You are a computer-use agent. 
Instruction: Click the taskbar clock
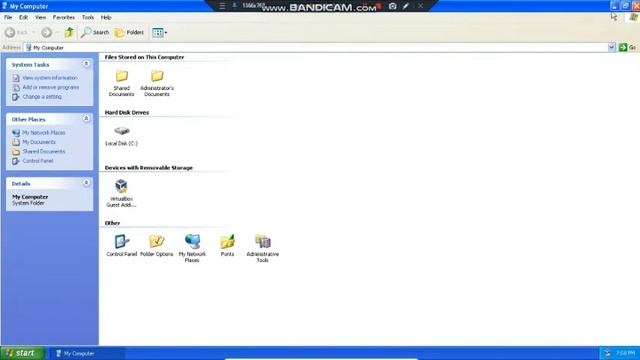coord(626,353)
